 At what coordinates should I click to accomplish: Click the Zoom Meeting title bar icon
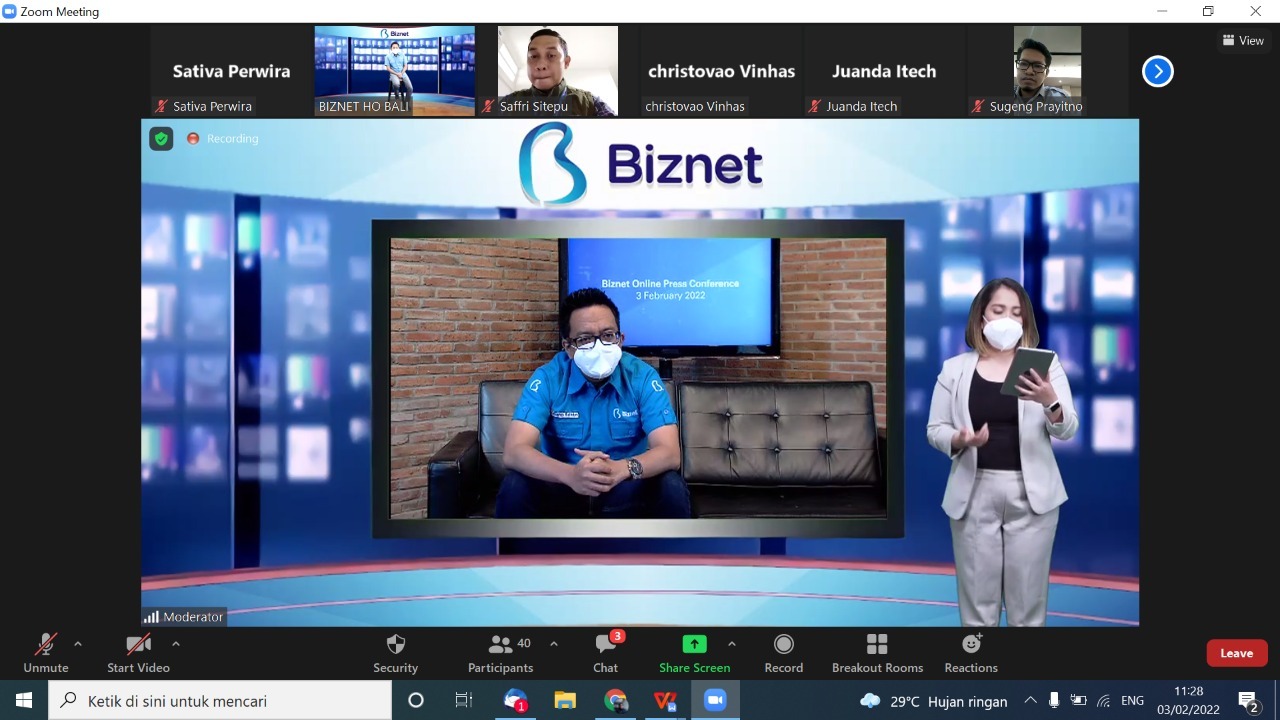click(x=10, y=11)
